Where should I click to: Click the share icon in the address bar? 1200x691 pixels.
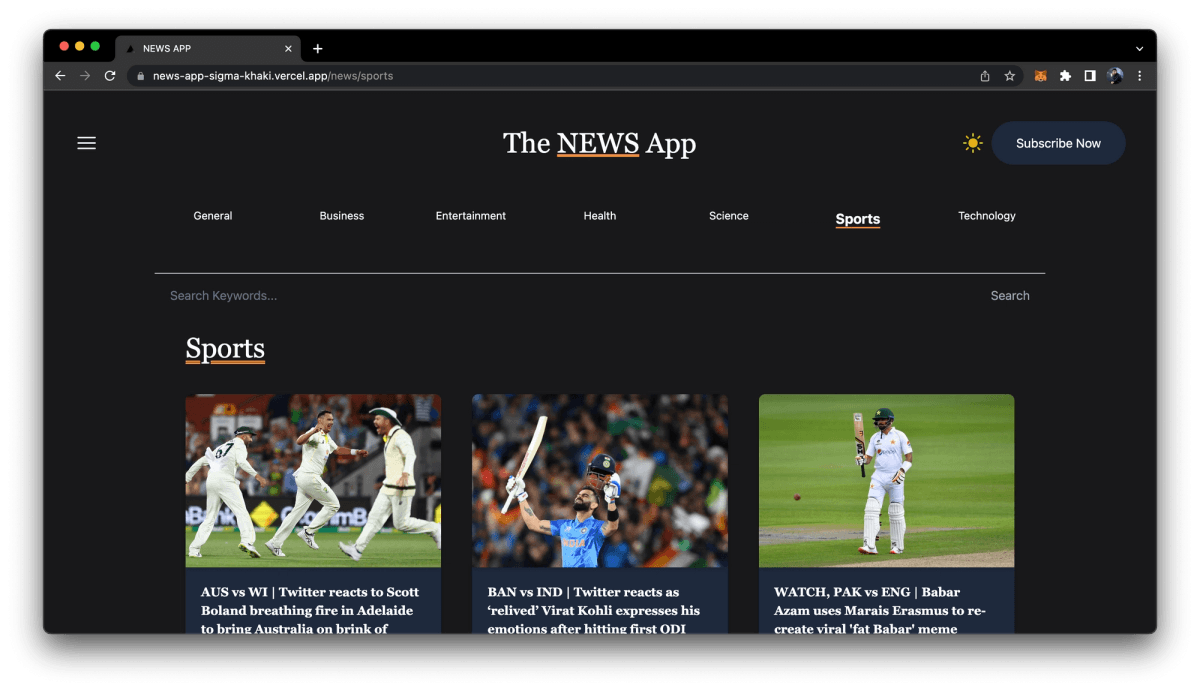pyautogui.click(x=984, y=75)
